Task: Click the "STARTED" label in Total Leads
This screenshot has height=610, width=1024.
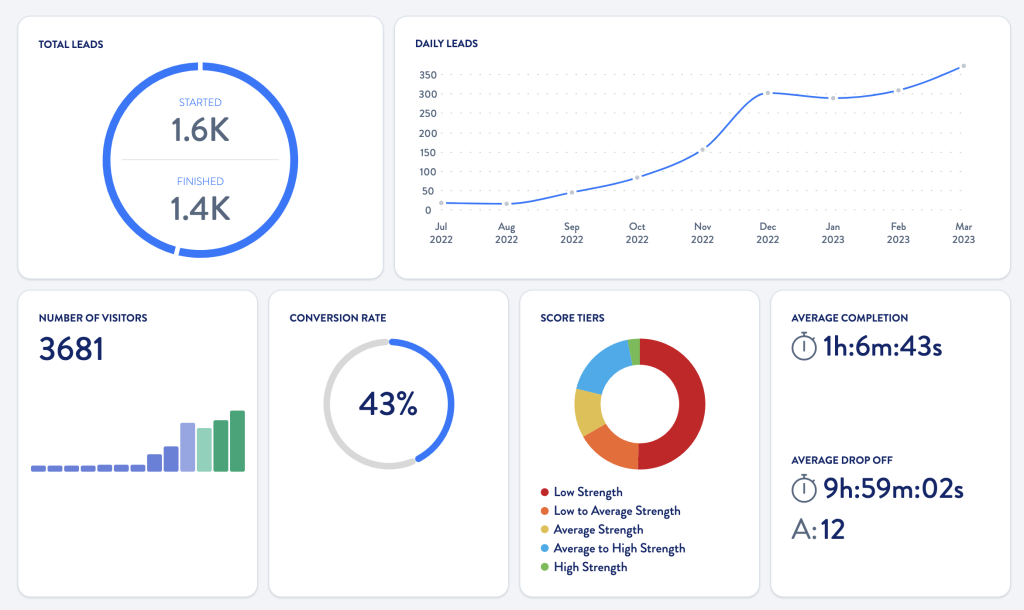Action: click(x=200, y=103)
